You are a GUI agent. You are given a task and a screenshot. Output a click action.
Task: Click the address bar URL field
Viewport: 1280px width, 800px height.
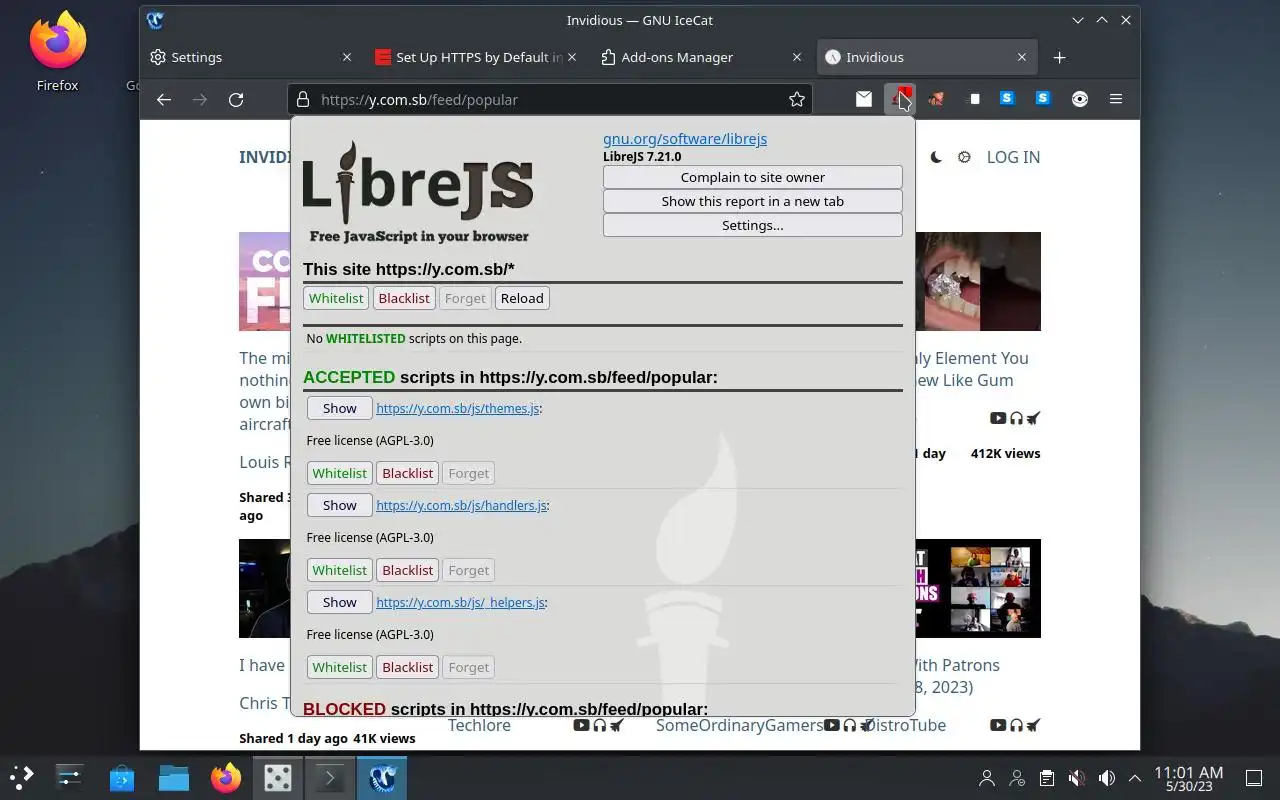pos(550,99)
